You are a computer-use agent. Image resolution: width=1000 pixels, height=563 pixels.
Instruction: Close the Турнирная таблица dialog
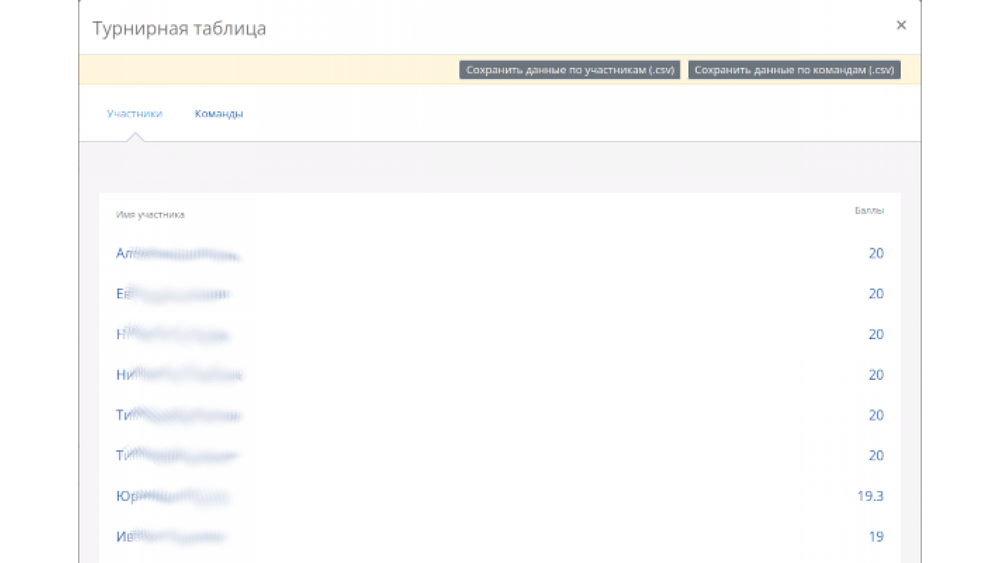(901, 25)
